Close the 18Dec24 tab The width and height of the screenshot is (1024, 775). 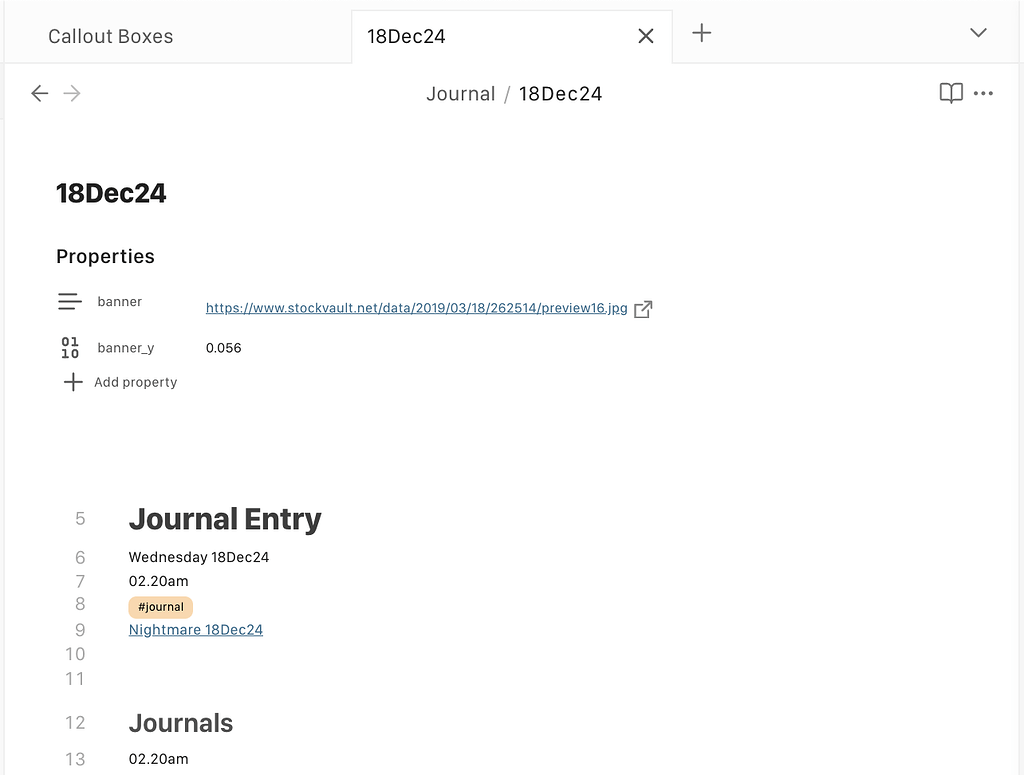(x=646, y=36)
